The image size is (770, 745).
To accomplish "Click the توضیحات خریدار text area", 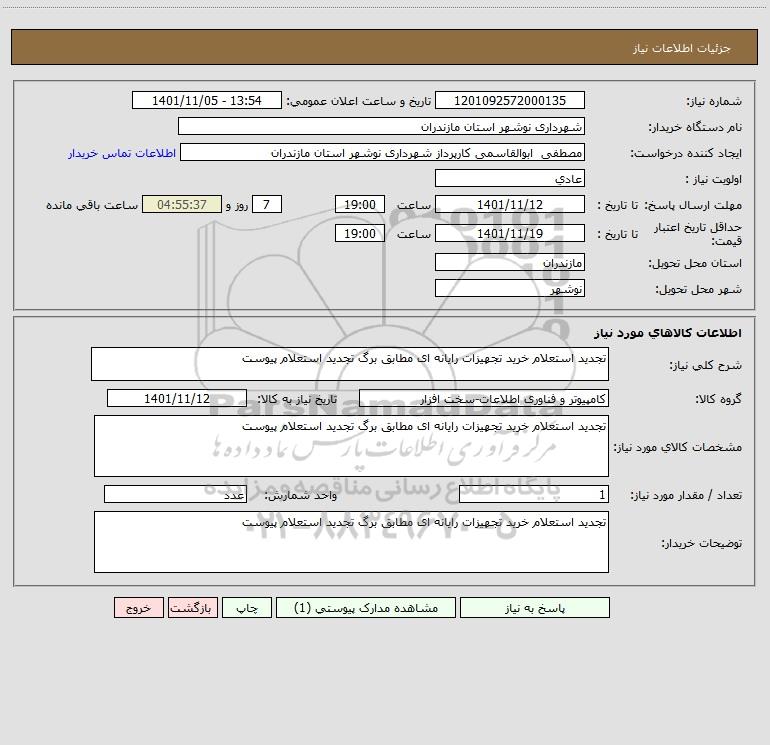I will coord(351,542).
